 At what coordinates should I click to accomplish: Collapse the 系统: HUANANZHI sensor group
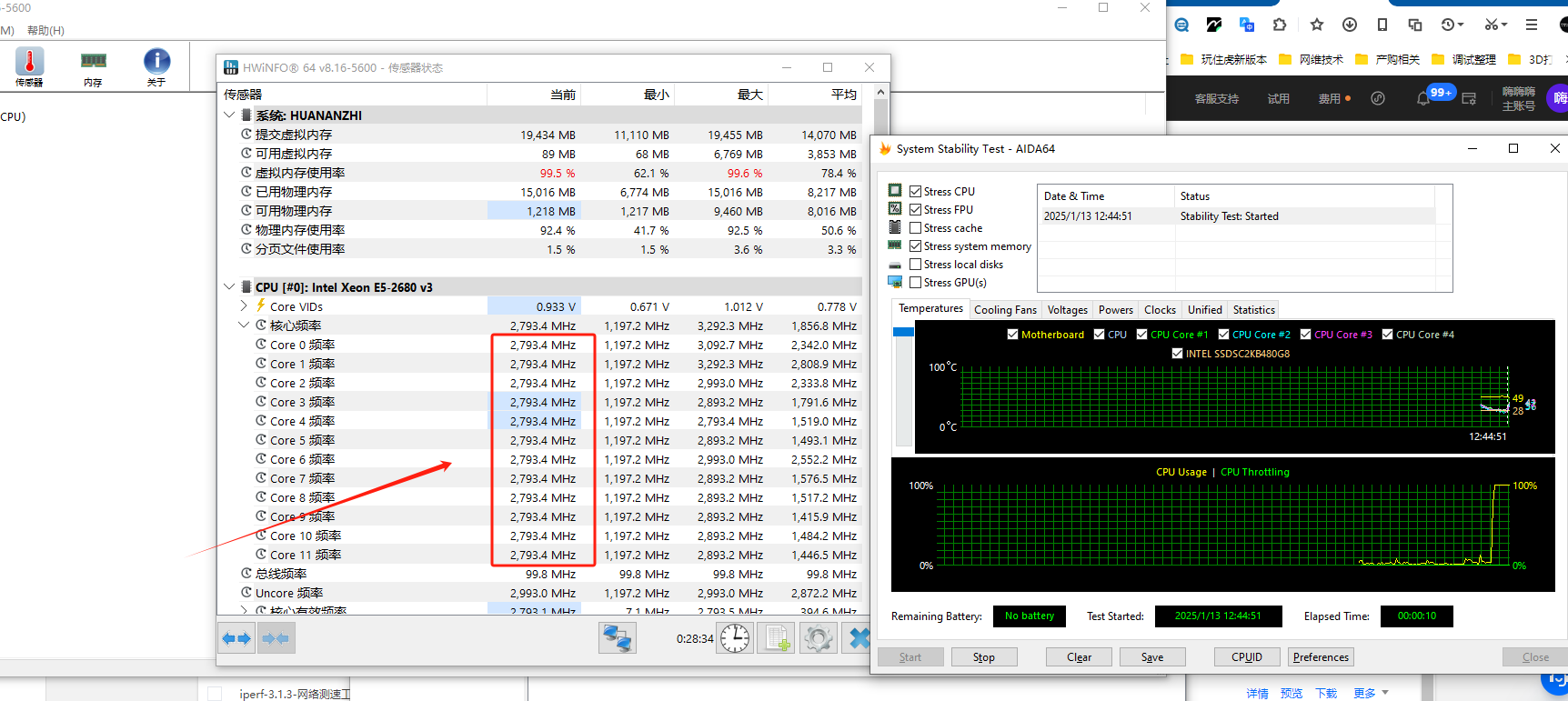(x=229, y=115)
